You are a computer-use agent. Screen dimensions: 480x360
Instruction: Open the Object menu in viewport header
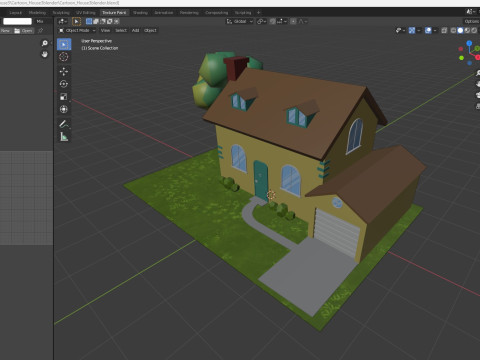(150, 30)
